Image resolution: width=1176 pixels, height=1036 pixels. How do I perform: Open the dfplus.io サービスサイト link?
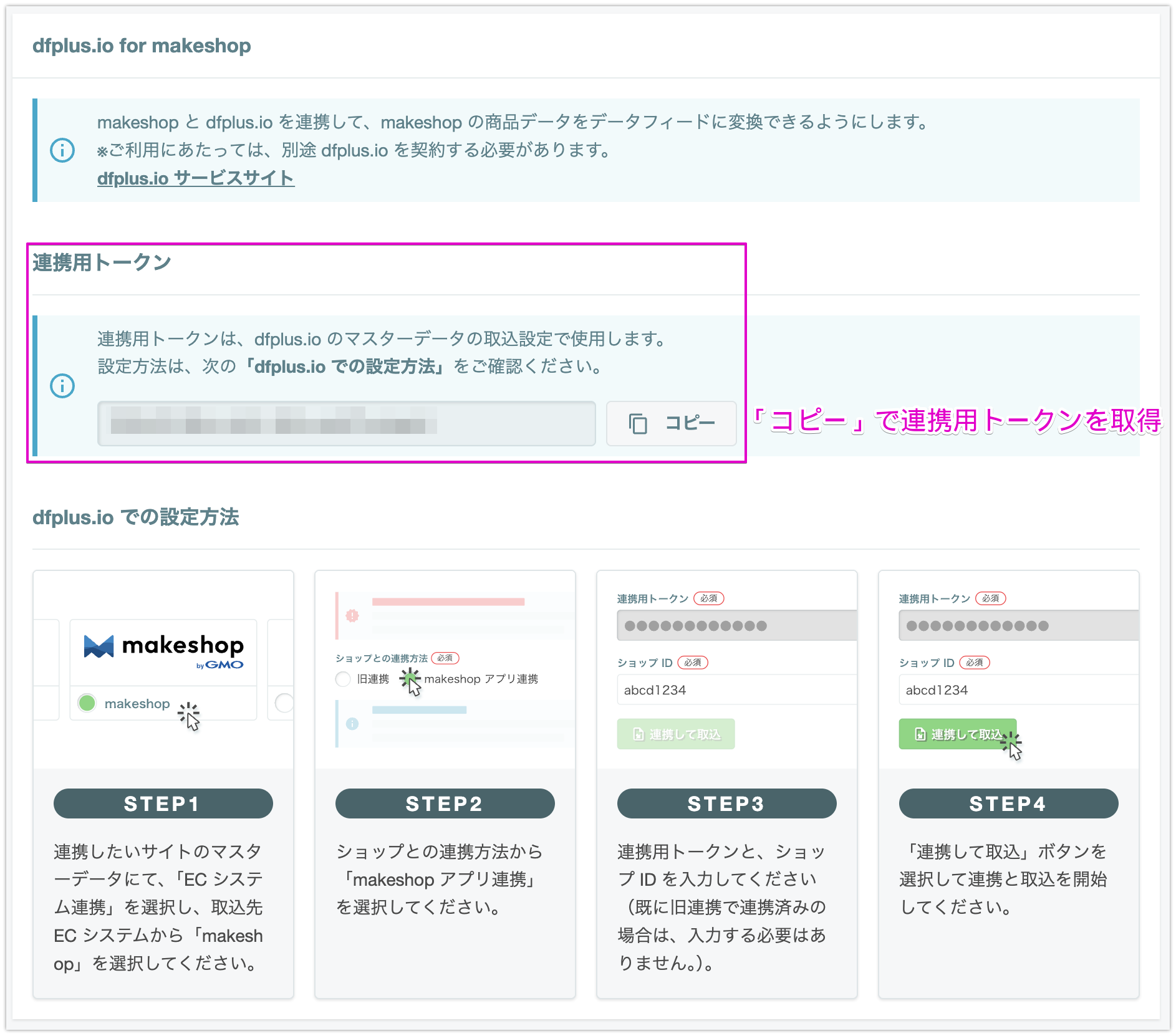(196, 178)
